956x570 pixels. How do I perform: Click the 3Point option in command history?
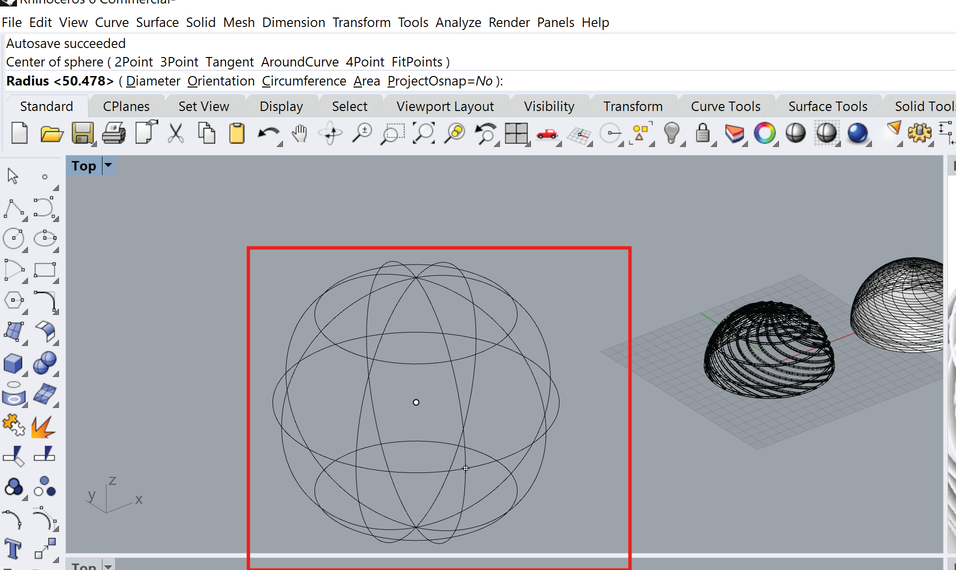click(179, 62)
